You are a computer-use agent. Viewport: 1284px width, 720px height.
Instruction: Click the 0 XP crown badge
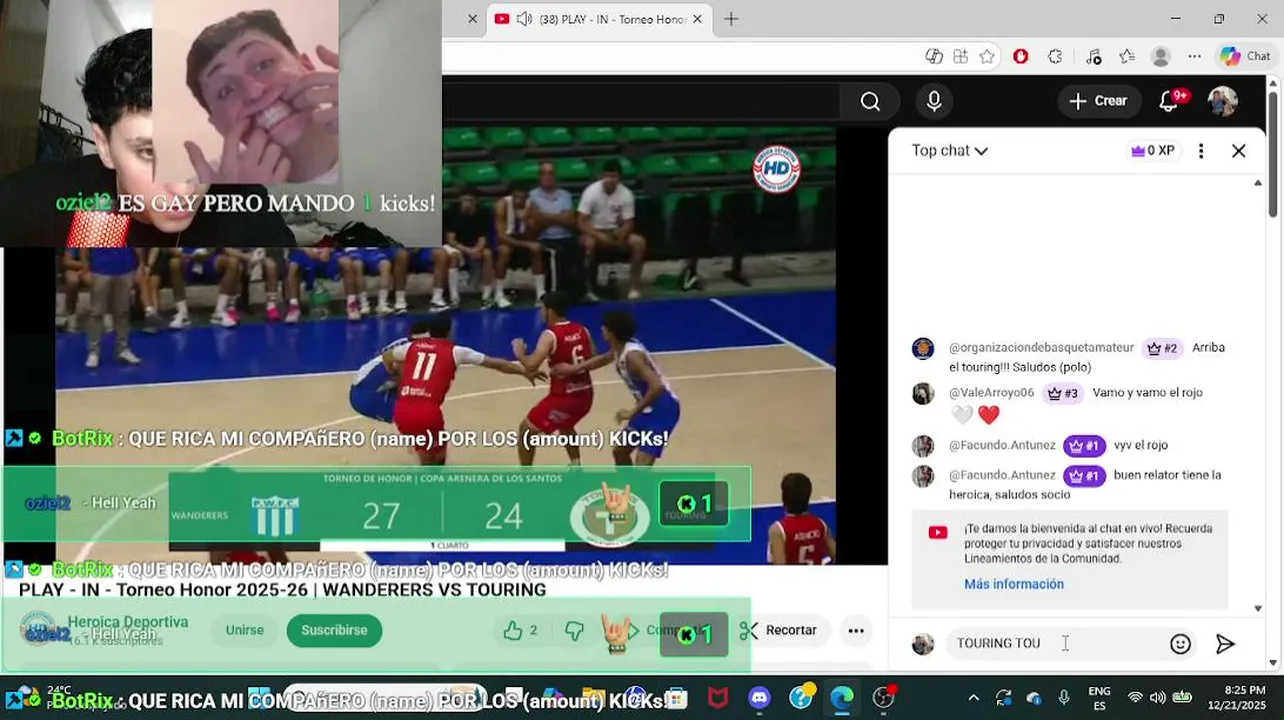tap(1152, 151)
